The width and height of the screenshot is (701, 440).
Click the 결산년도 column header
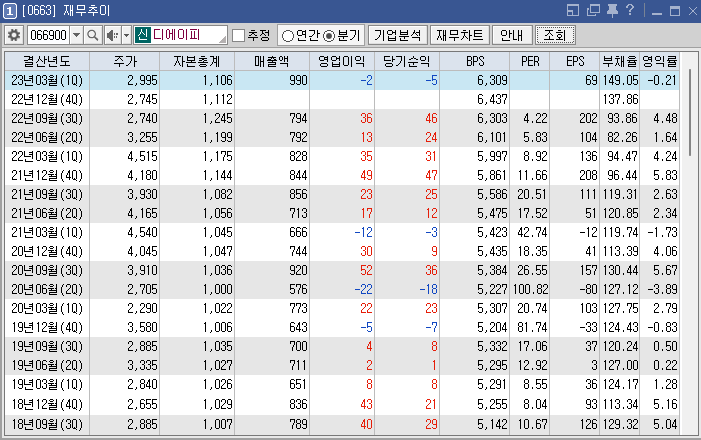coord(47,61)
